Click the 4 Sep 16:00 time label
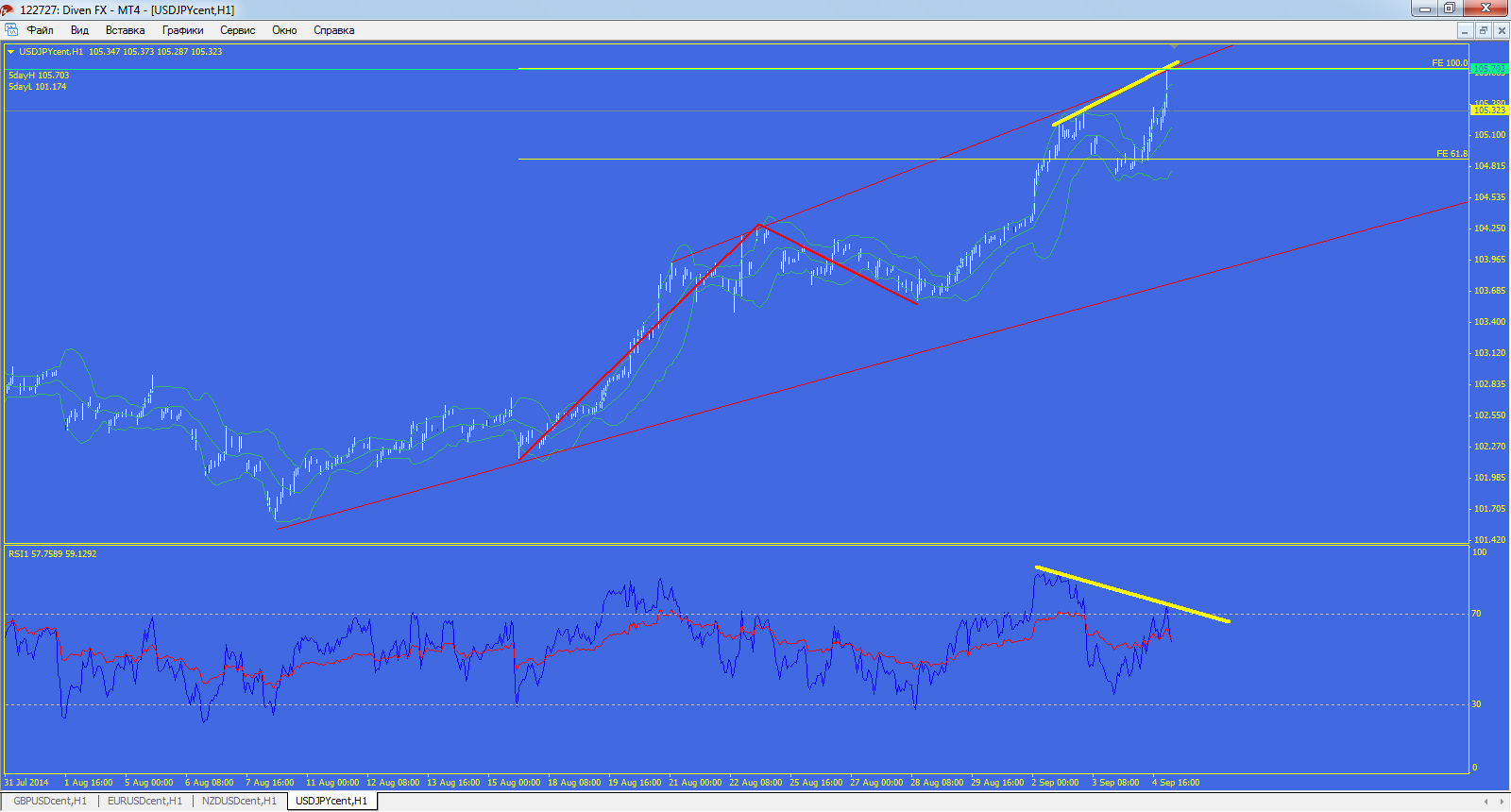1511x812 pixels. (x=1176, y=783)
